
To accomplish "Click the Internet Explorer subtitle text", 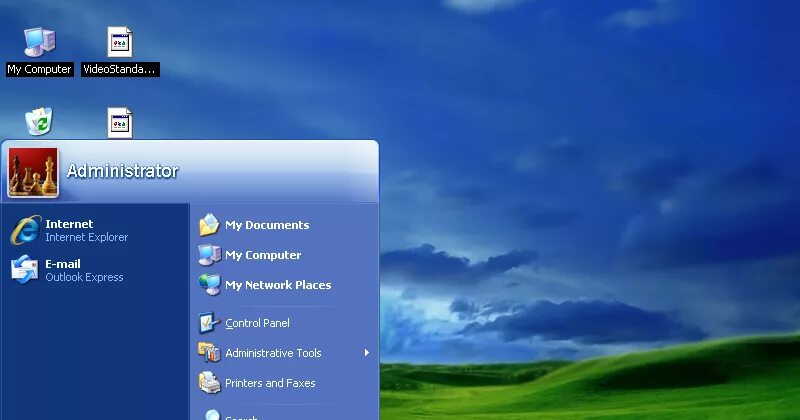I will 87,237.
